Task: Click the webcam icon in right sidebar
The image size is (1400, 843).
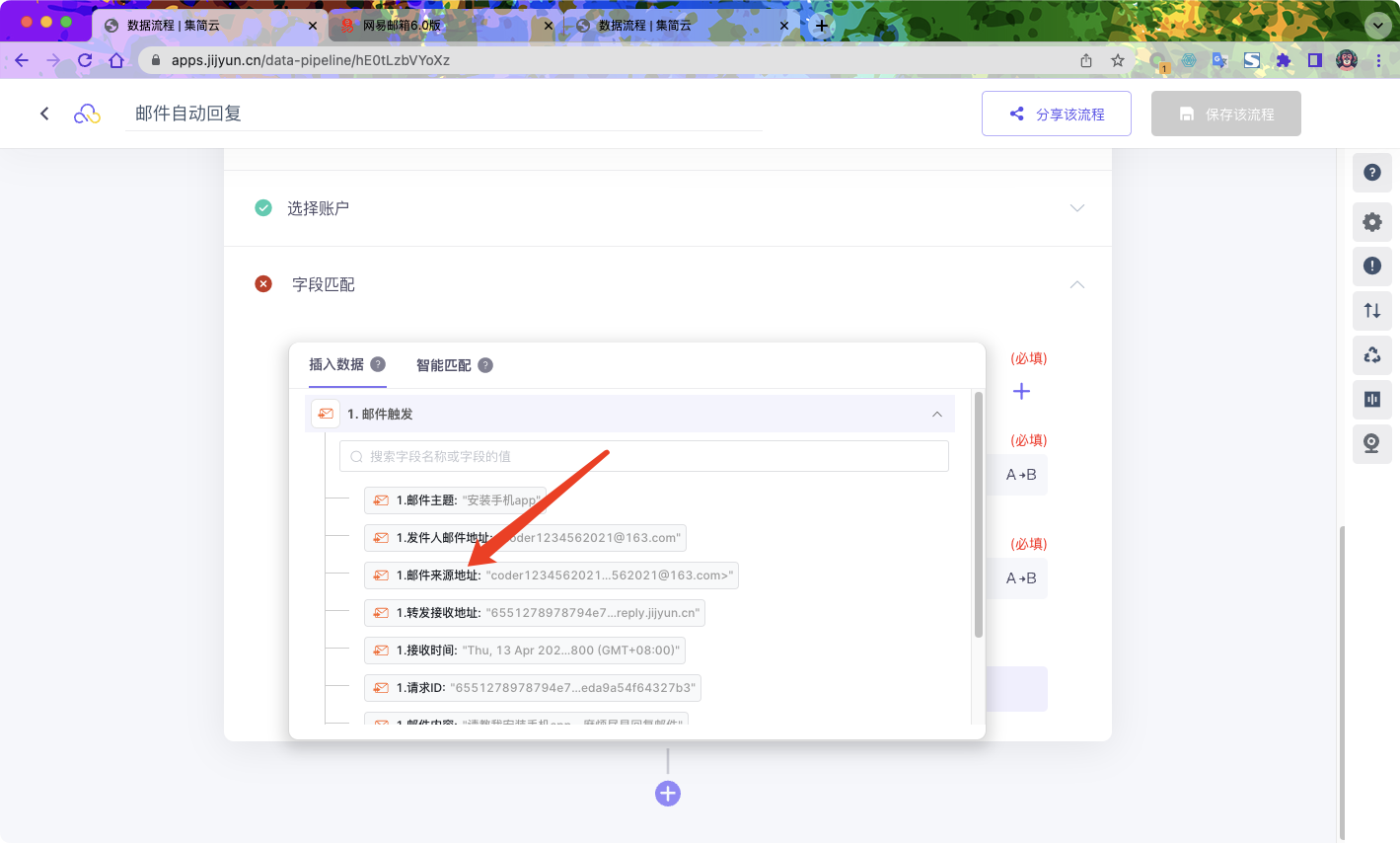Action: point(1371,443)
